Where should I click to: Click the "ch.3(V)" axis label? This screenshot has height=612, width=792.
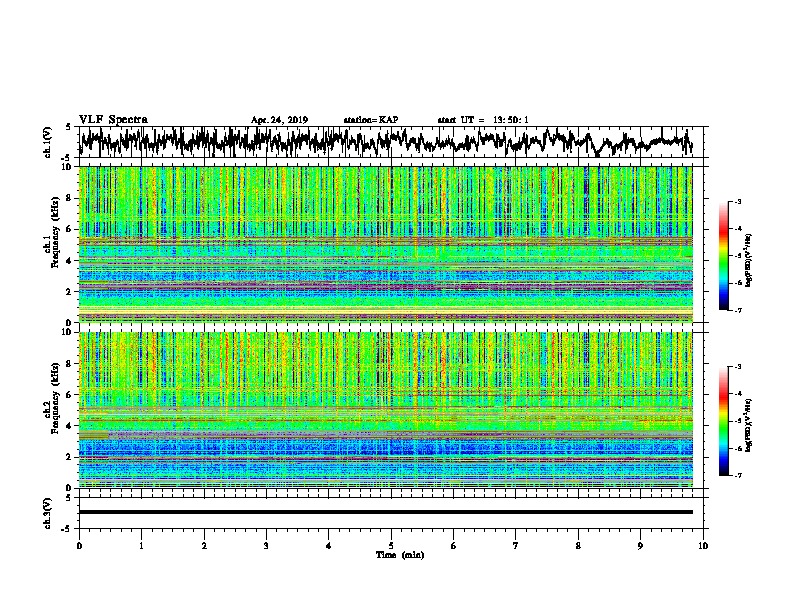click(47, 513)
